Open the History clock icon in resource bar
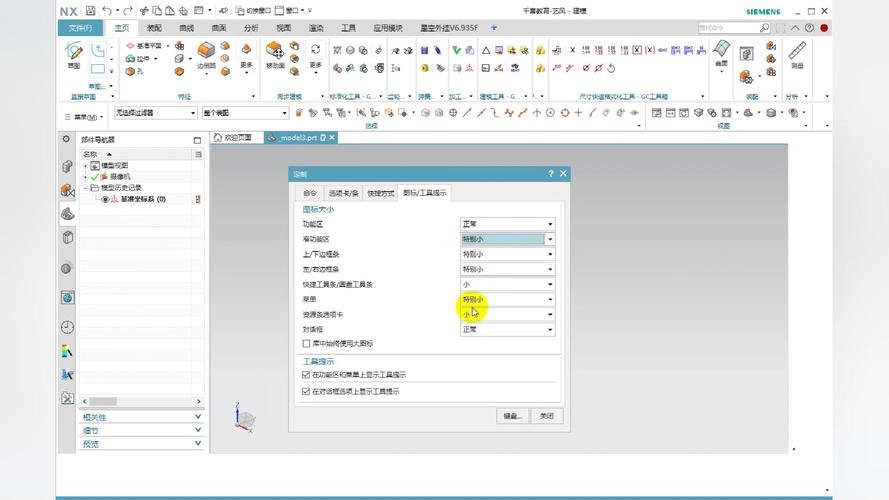 [x=67, y=327]
